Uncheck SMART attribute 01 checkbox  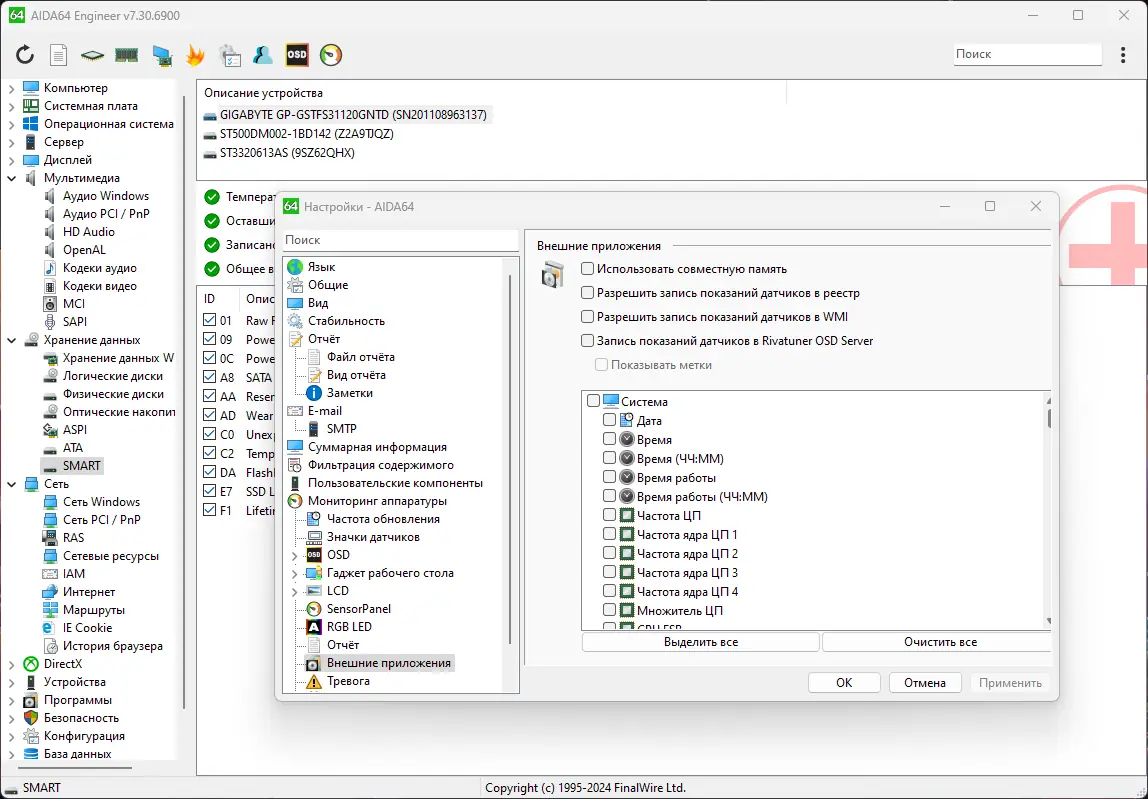tap(209, 320)
